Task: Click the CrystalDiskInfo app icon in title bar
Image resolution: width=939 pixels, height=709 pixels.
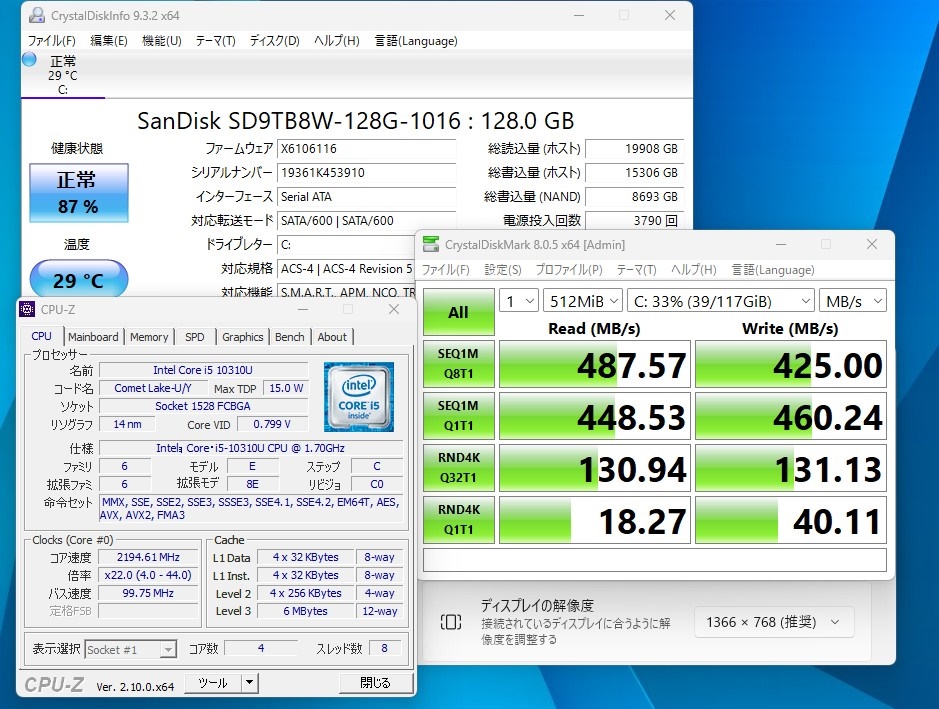Action: tap(37, 16)
